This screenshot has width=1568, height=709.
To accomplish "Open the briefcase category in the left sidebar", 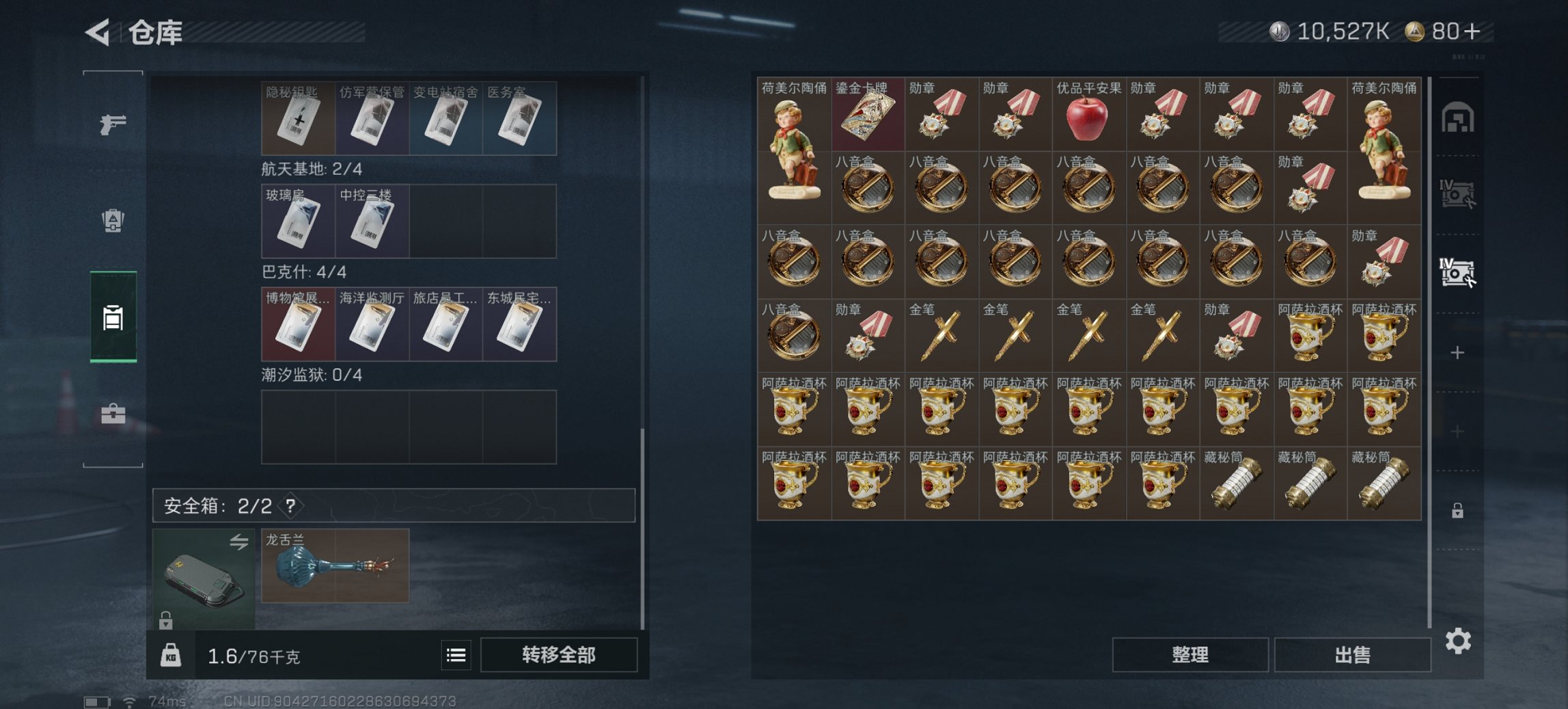I will 113,414.
